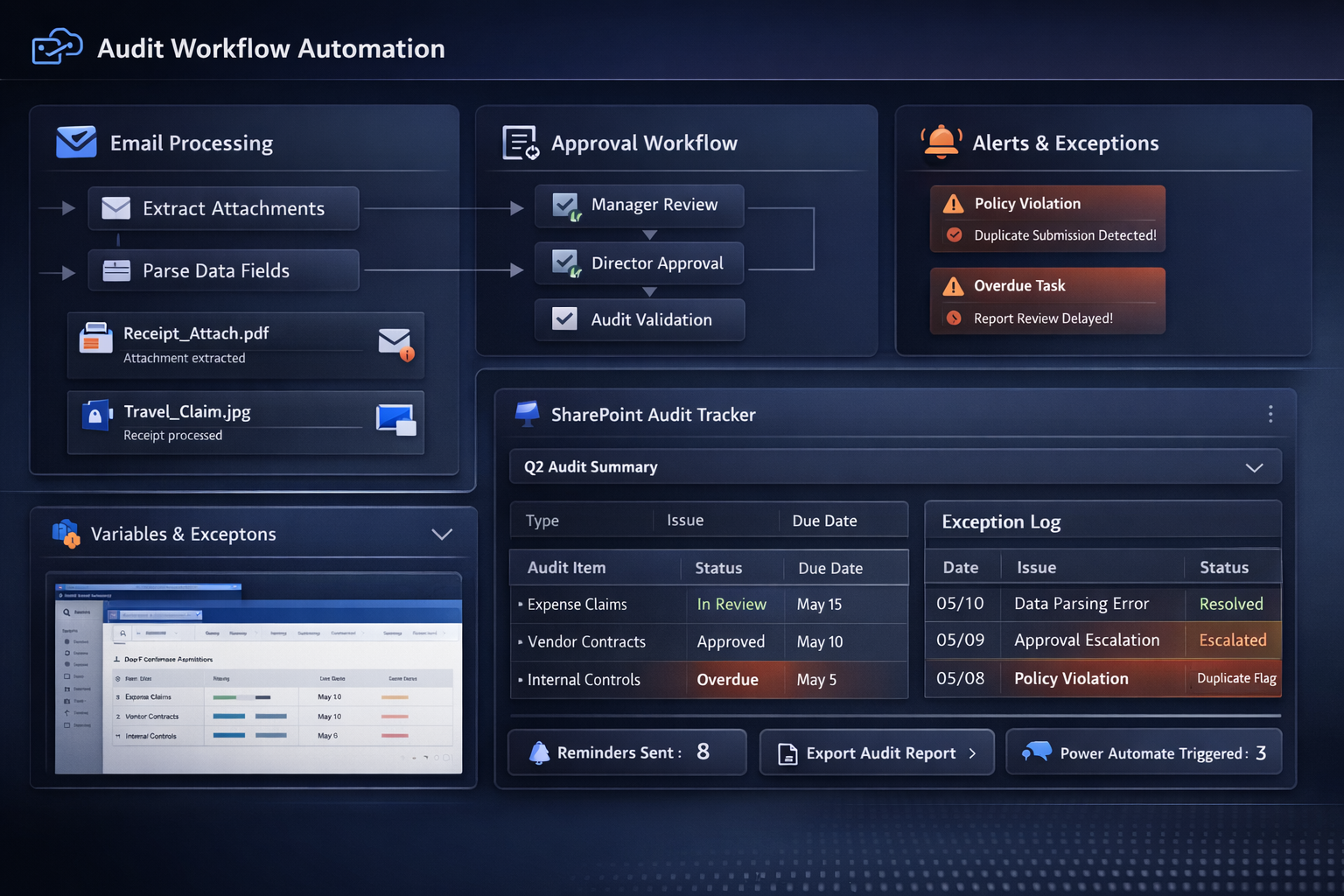Click Power Automate Triggered counter button
Viewport: 1344px width, 896px height.
[1144, 752]
